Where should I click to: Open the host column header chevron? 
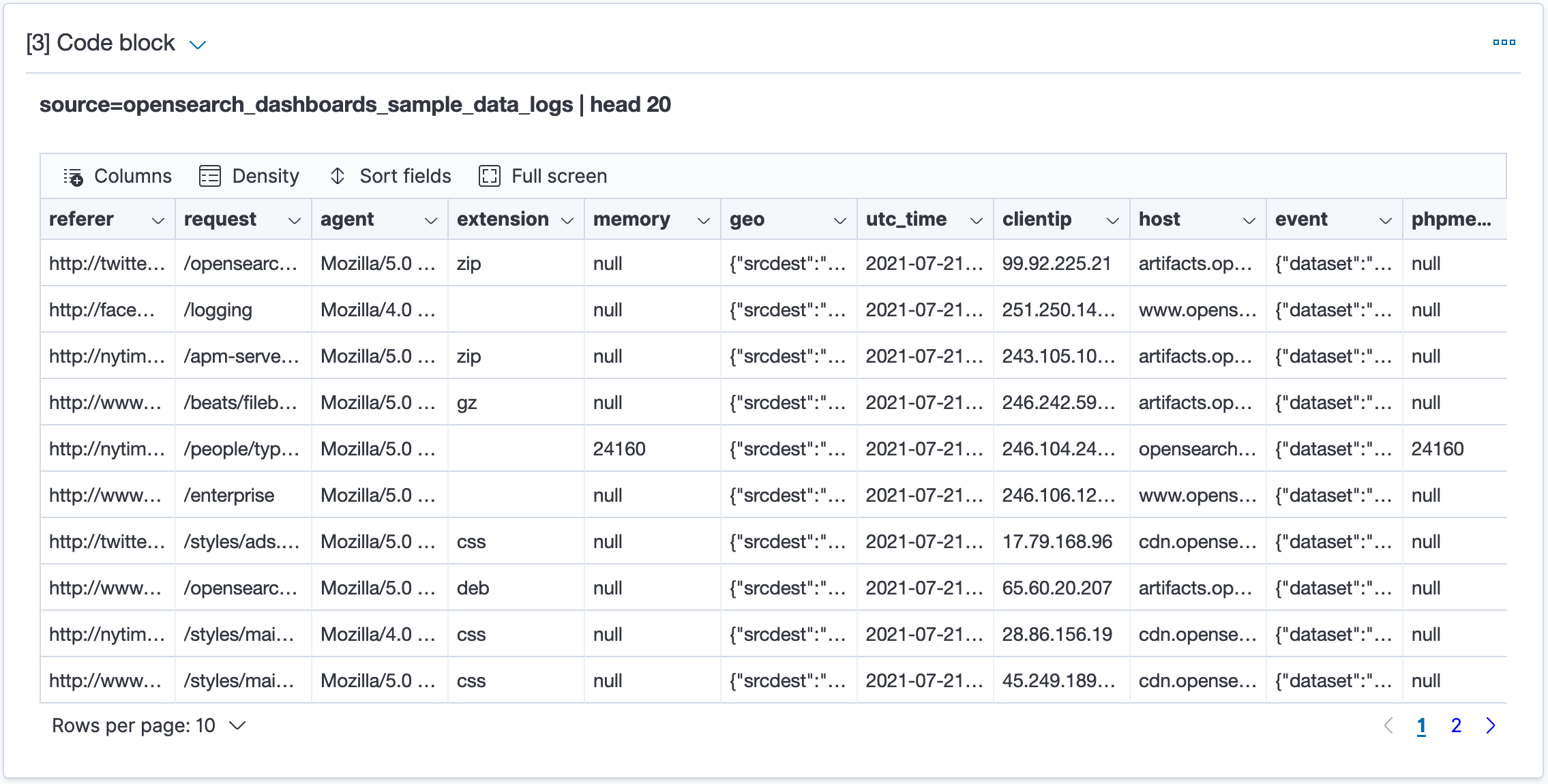1249,220
